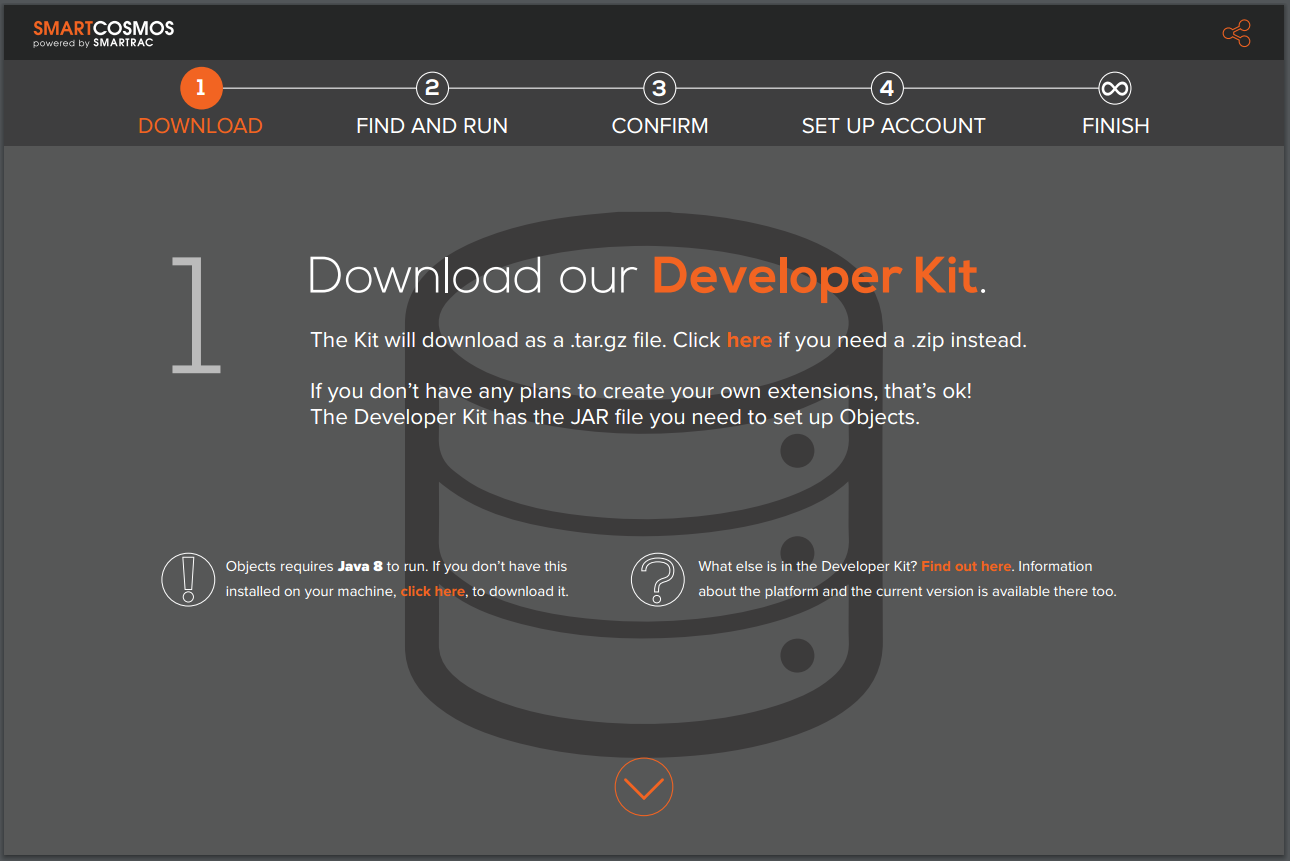Viewport: 1290px width, 861px height.
Task: Select step 1 circle marker
Action: click(x=200, y=88)
